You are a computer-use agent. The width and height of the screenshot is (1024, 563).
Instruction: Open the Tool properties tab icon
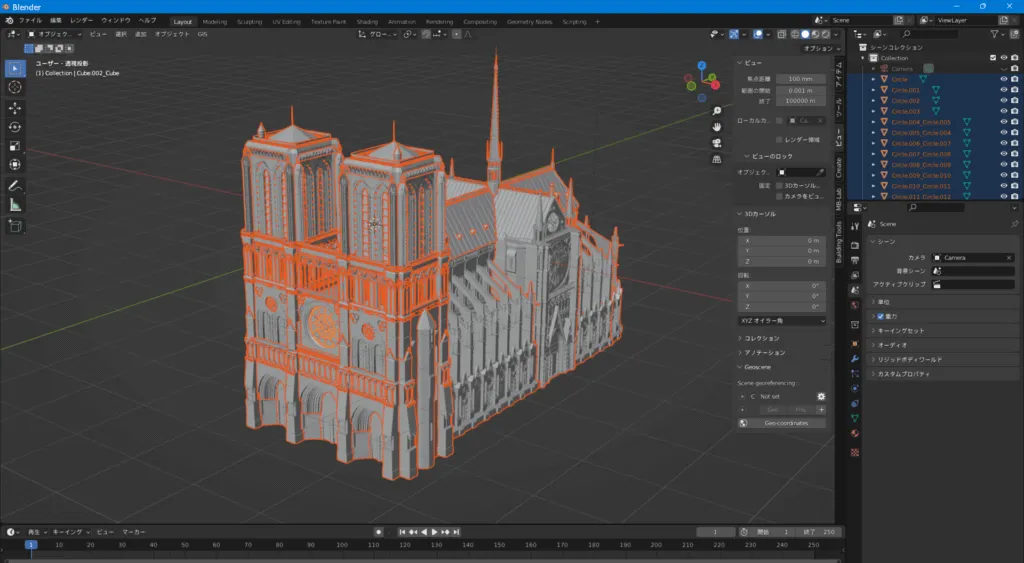[x=855, y=226]
